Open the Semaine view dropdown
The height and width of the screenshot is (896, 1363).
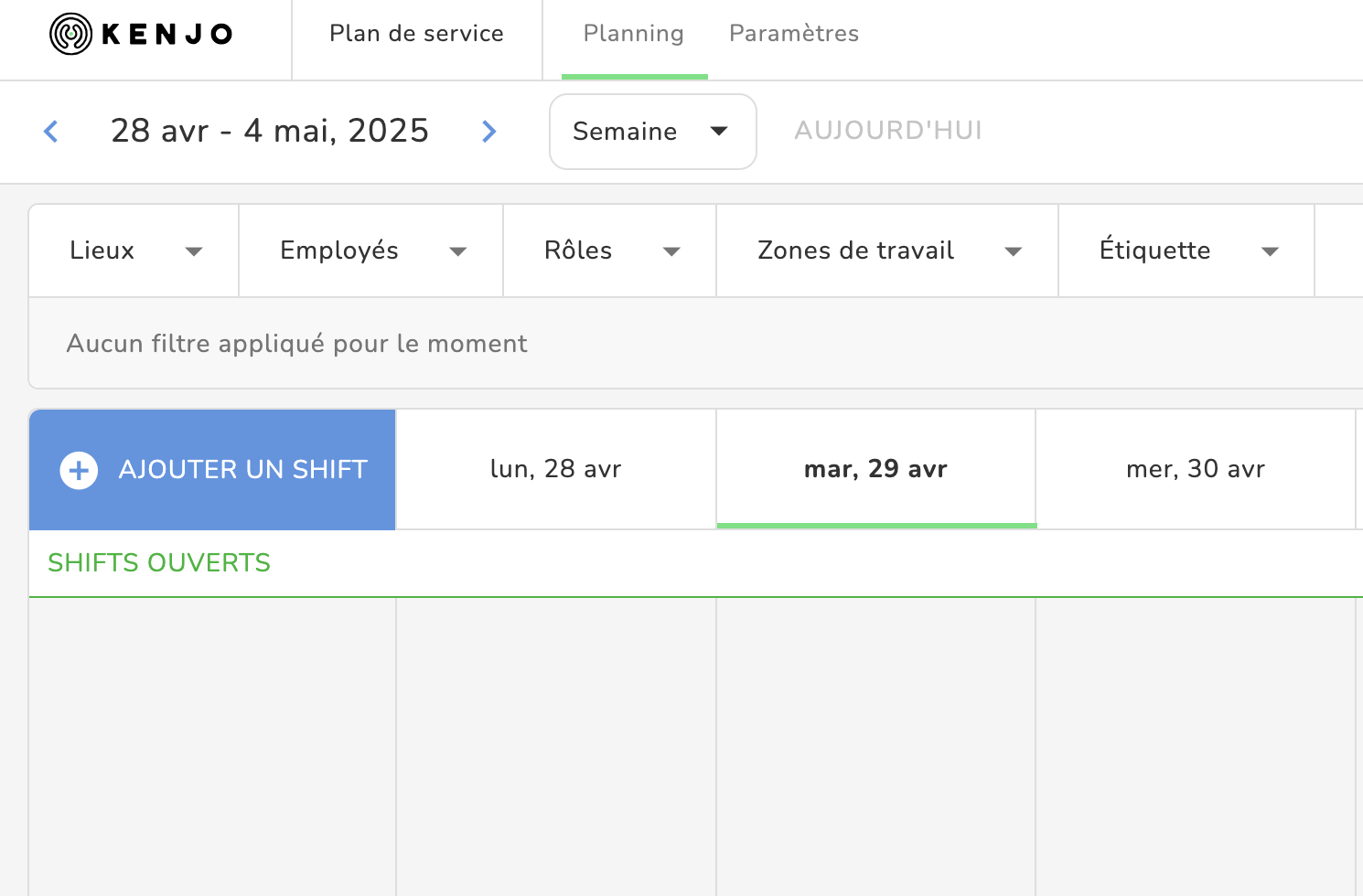[x=653, y=132]
